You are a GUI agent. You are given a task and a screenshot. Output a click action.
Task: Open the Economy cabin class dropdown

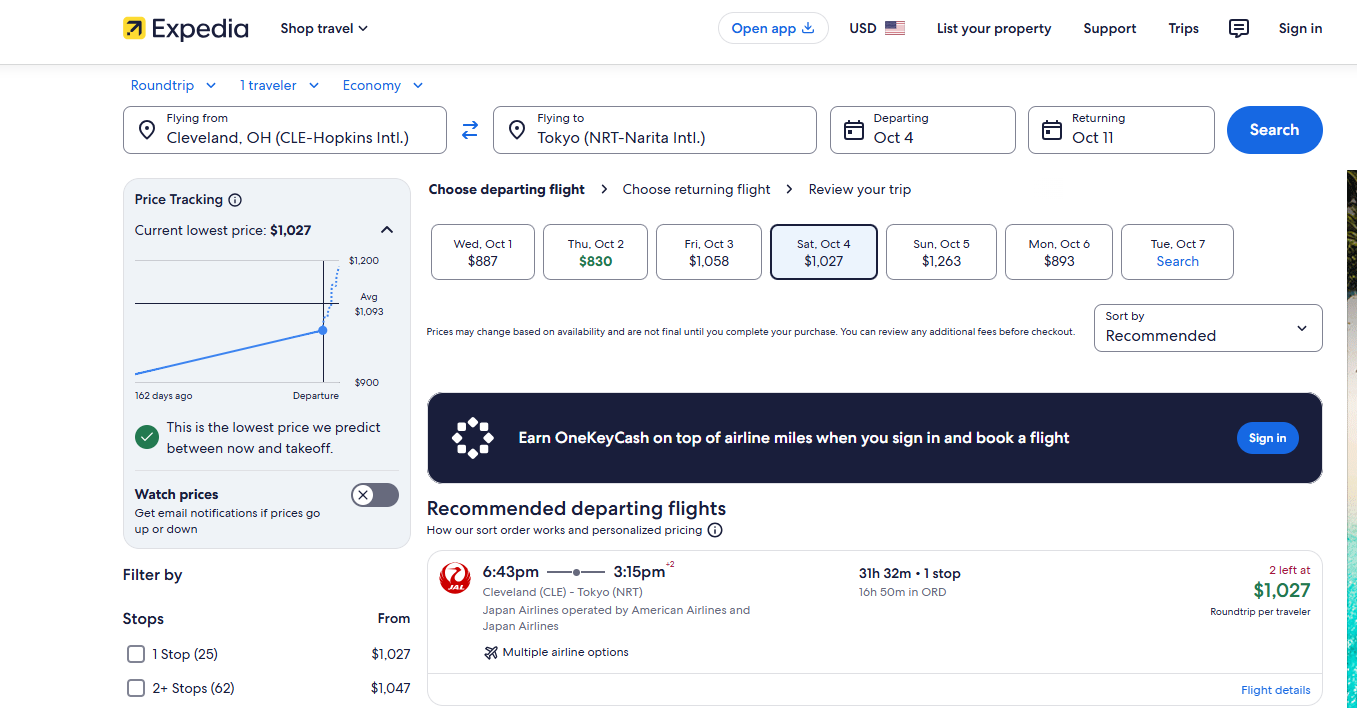click(383, 85)
